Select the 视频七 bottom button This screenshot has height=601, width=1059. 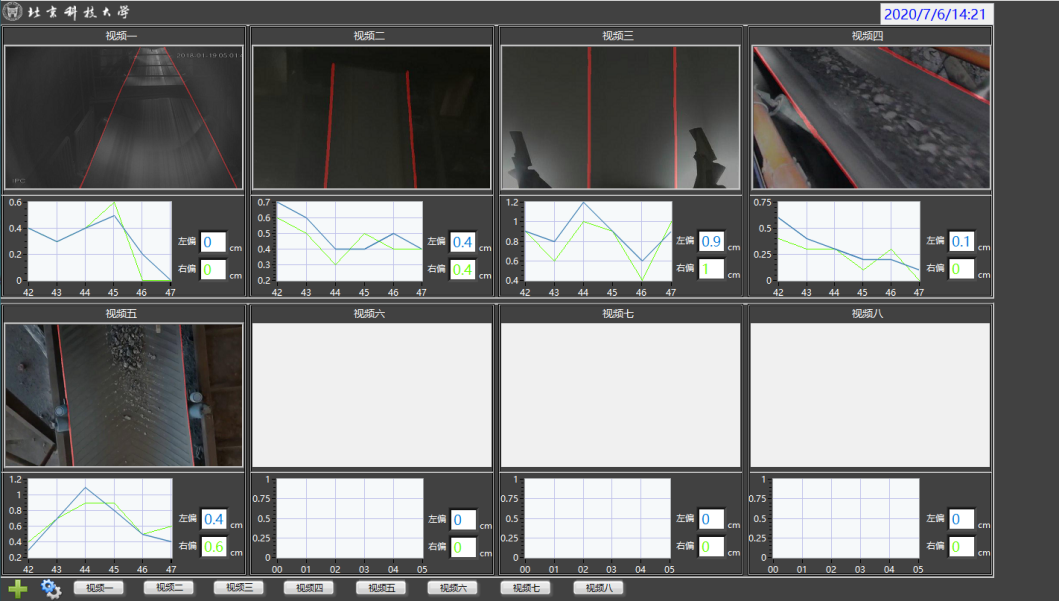coord(525,588)
